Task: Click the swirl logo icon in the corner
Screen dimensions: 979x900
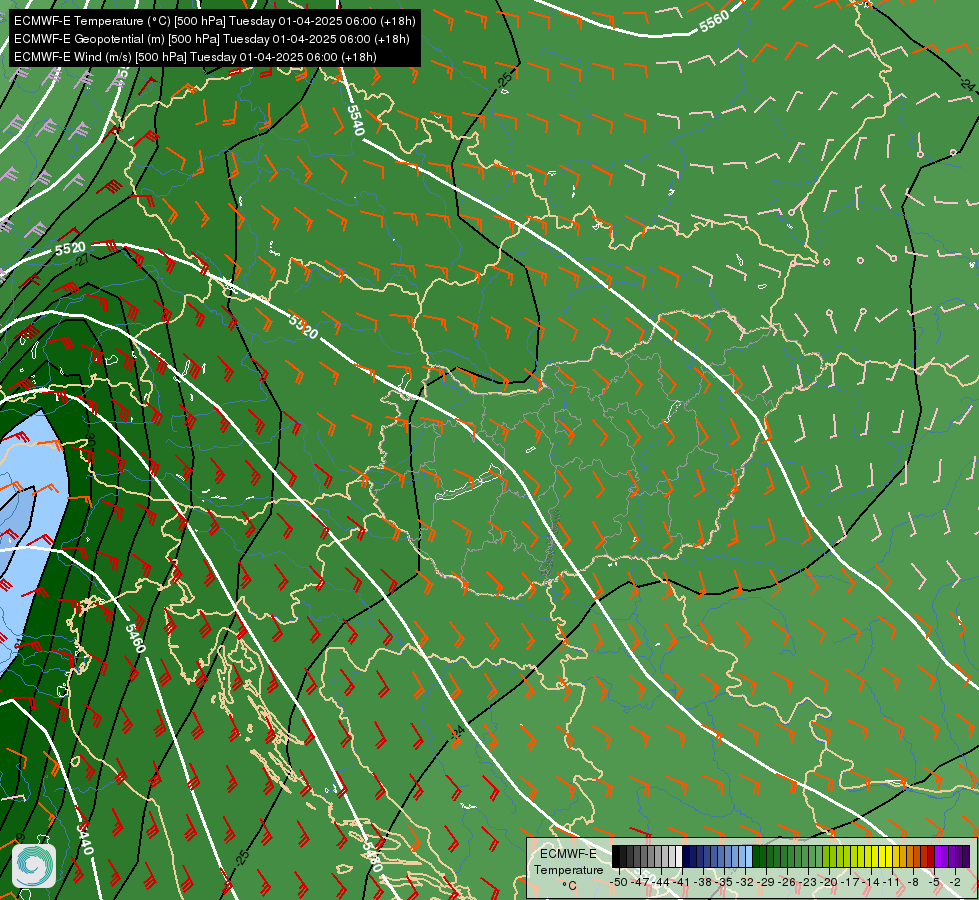Action: tap(34, 866)
